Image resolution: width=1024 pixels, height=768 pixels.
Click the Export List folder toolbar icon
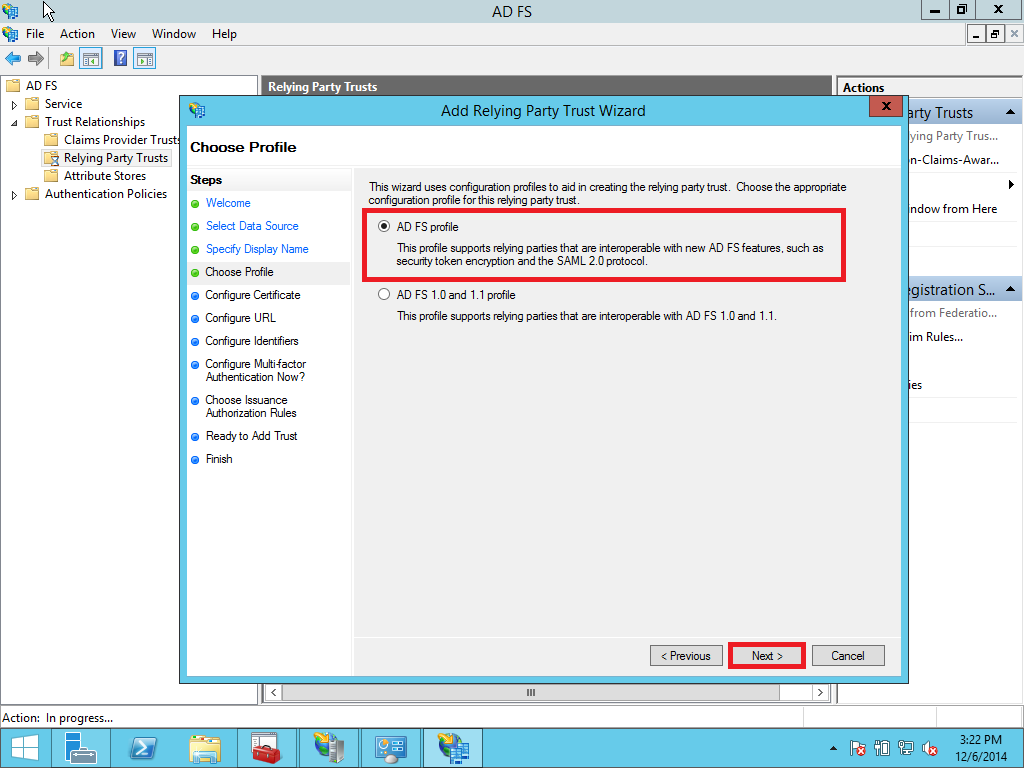tap(66, 58)
